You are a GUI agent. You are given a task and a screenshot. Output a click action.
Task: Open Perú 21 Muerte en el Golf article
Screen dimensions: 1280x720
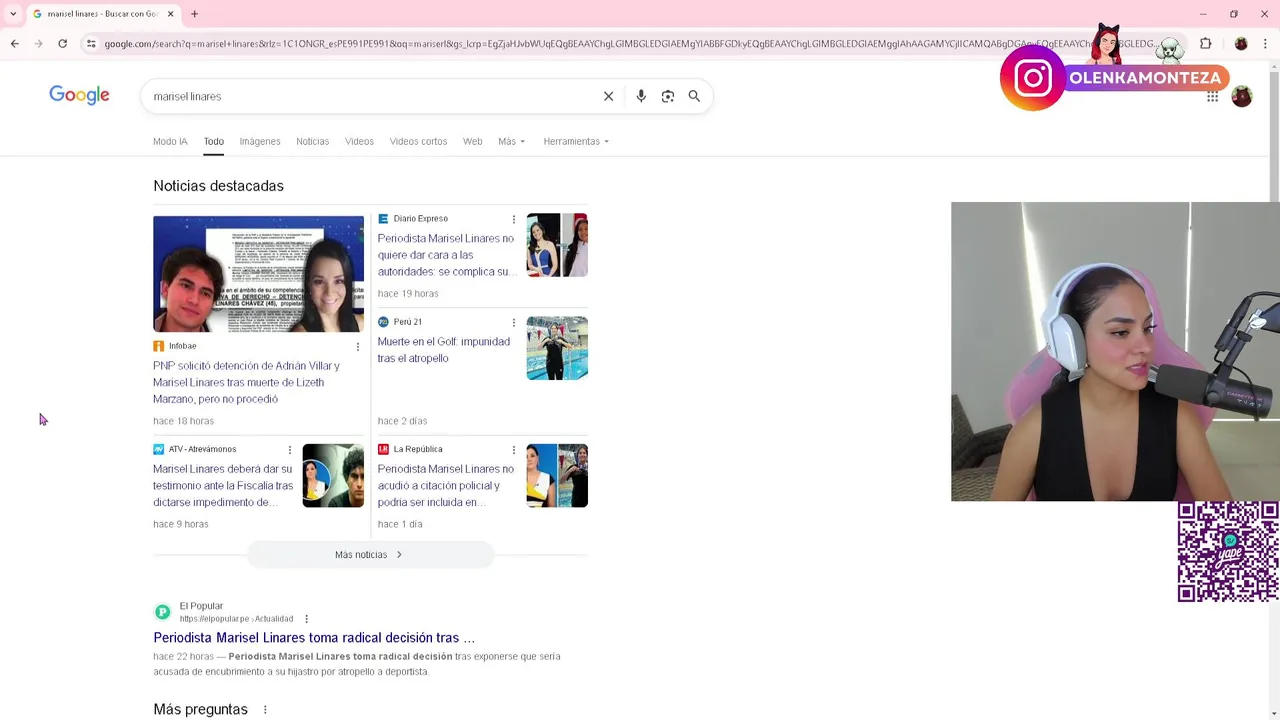[x=444, y=350]
